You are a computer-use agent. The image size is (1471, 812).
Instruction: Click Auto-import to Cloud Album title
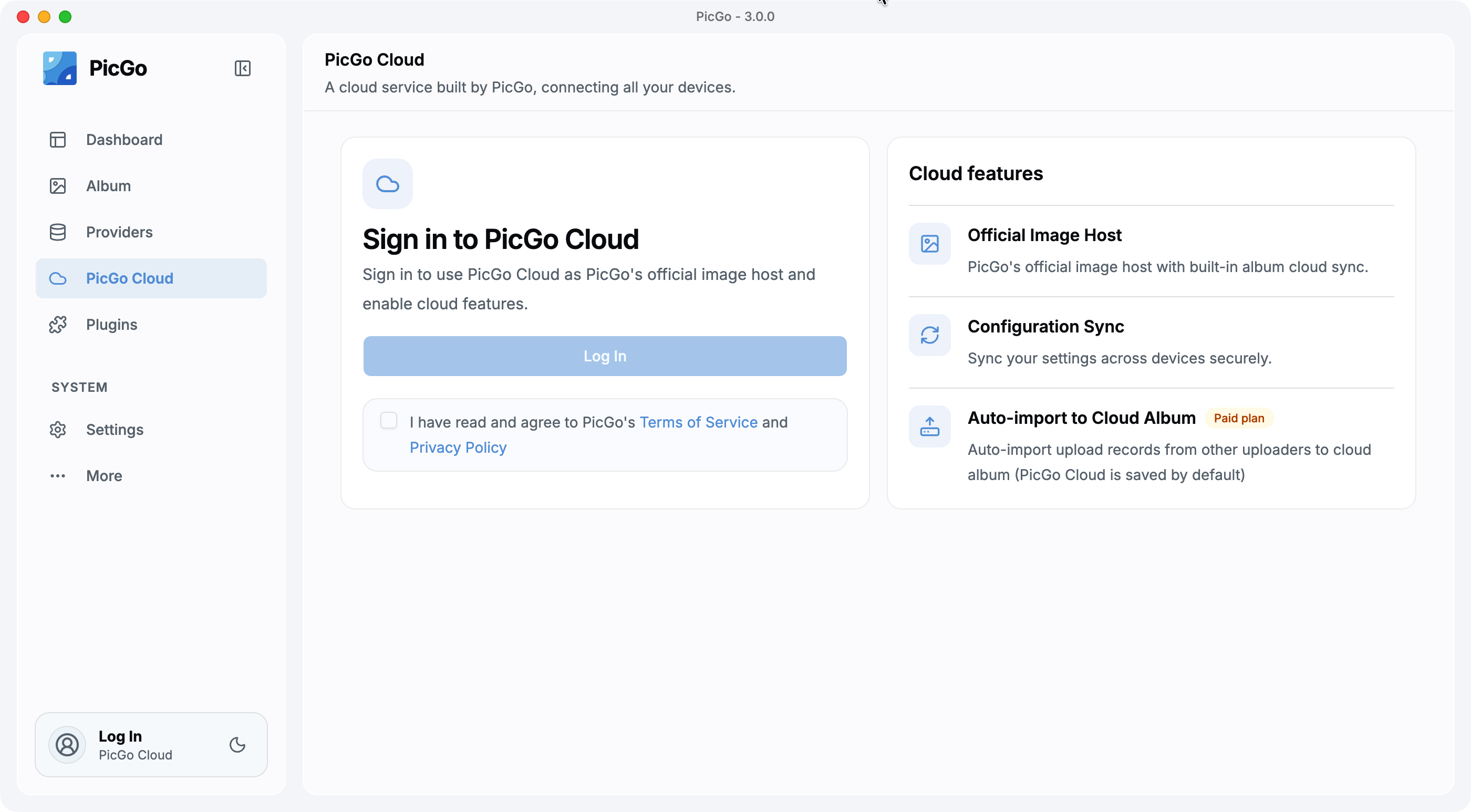click(1082, 418)
